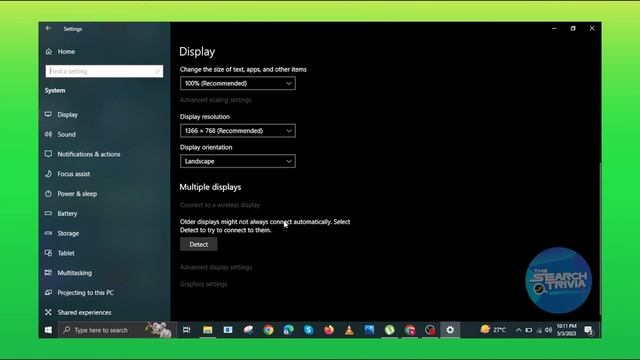Open Skype from the taskbar
640x360 pixels.
[x=309, y=330]
